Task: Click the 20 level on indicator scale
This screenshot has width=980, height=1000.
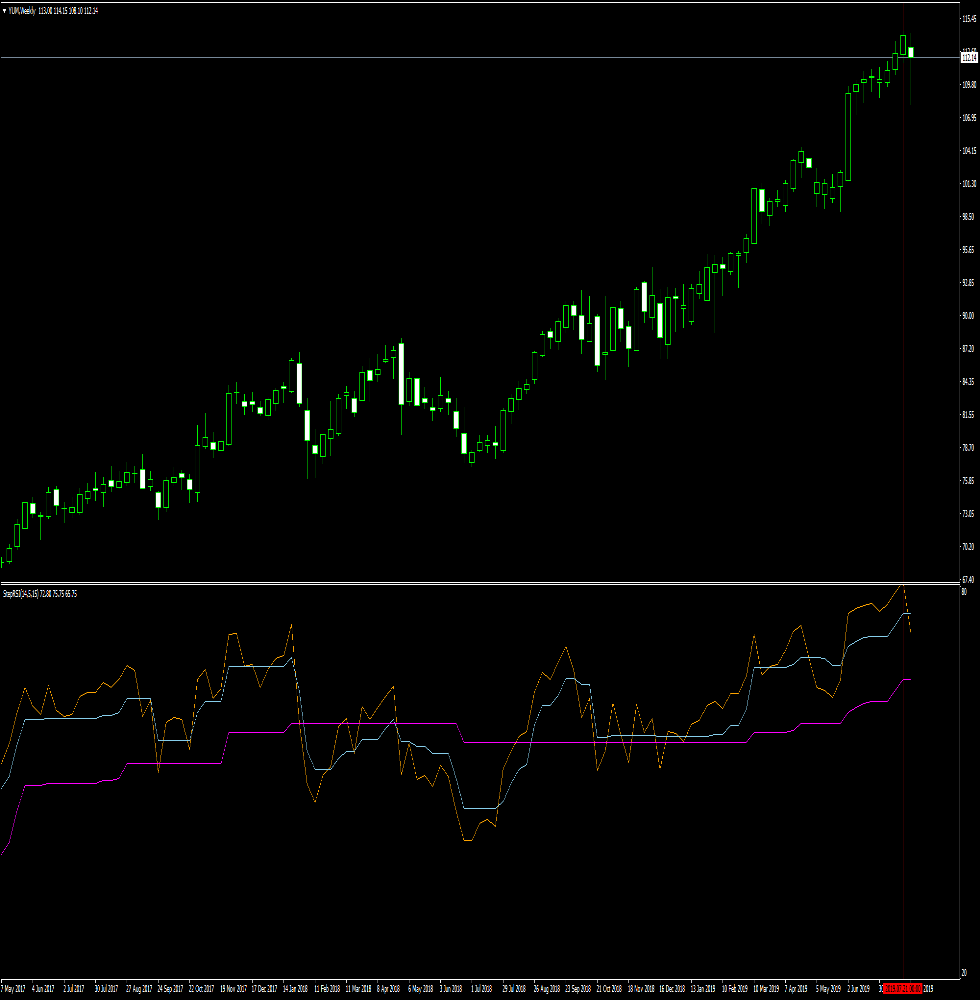Action: (964, 973)
